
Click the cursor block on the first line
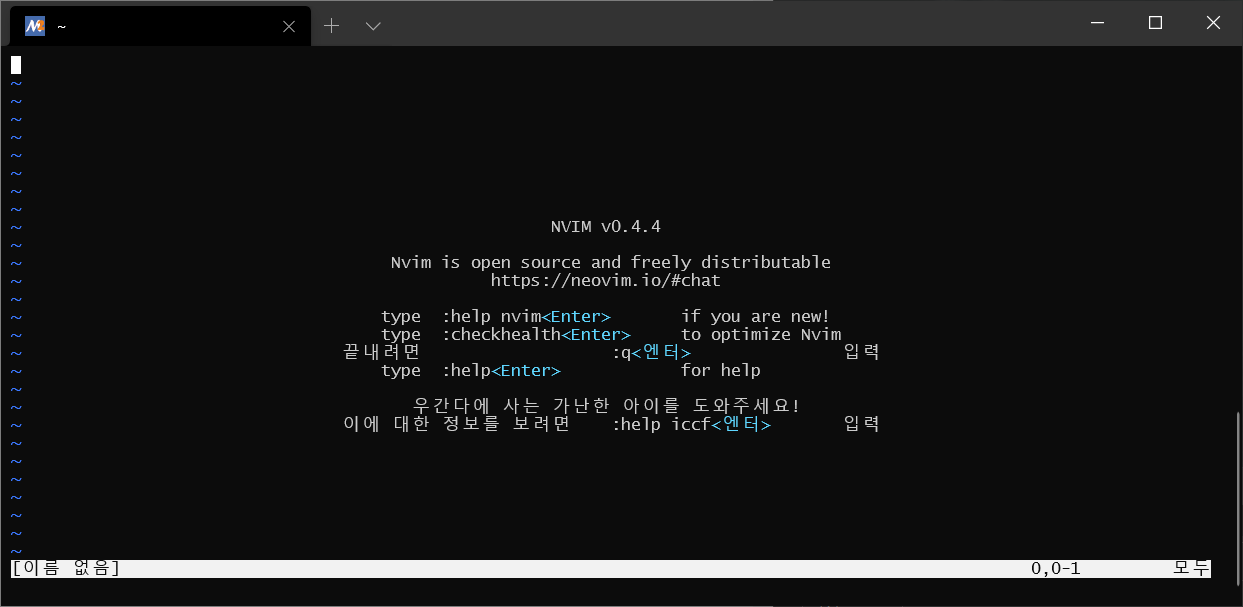[16, 65]
